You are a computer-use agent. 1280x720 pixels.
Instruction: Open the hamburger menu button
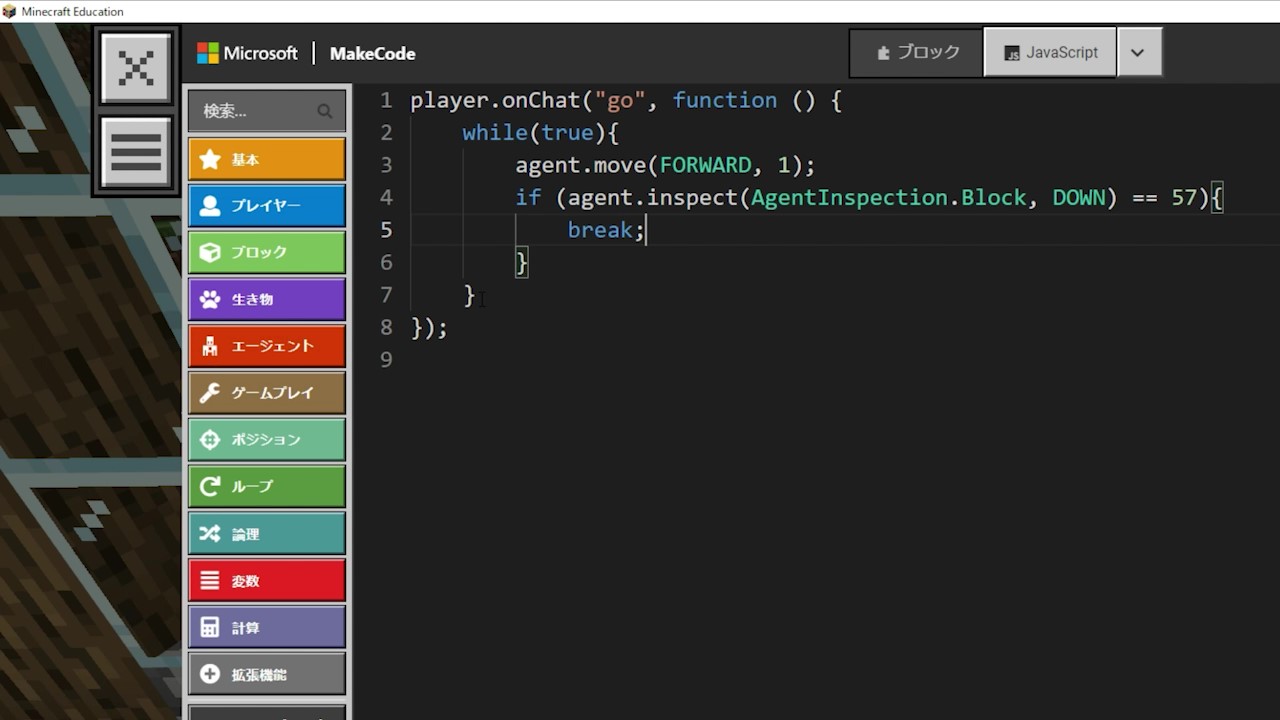136,152
